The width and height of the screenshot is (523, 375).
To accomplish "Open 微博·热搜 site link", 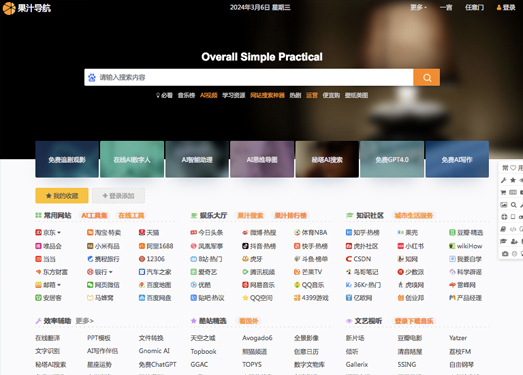I will 259,233.
